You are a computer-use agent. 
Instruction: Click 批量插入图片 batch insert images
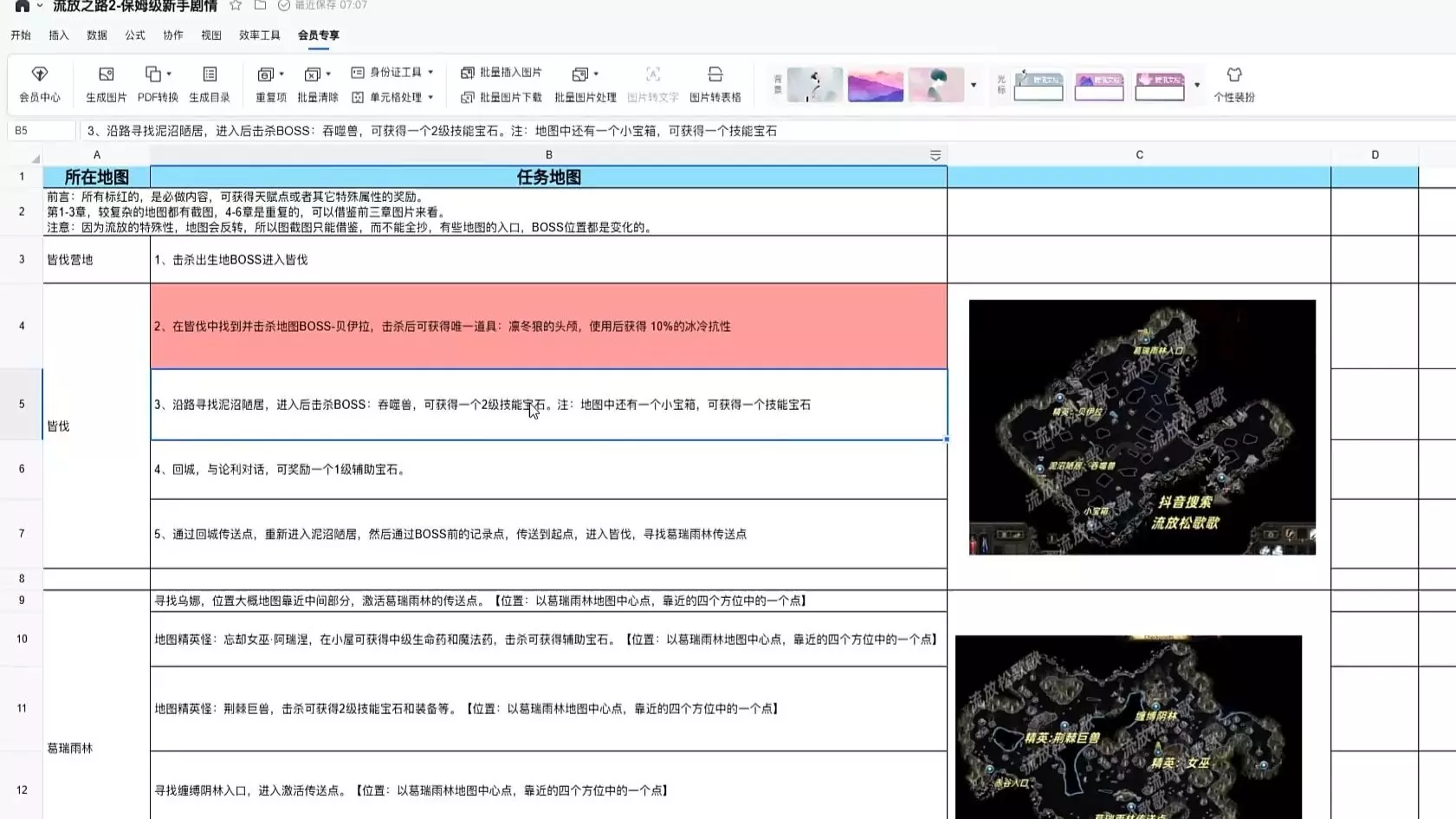pos(502,73)
